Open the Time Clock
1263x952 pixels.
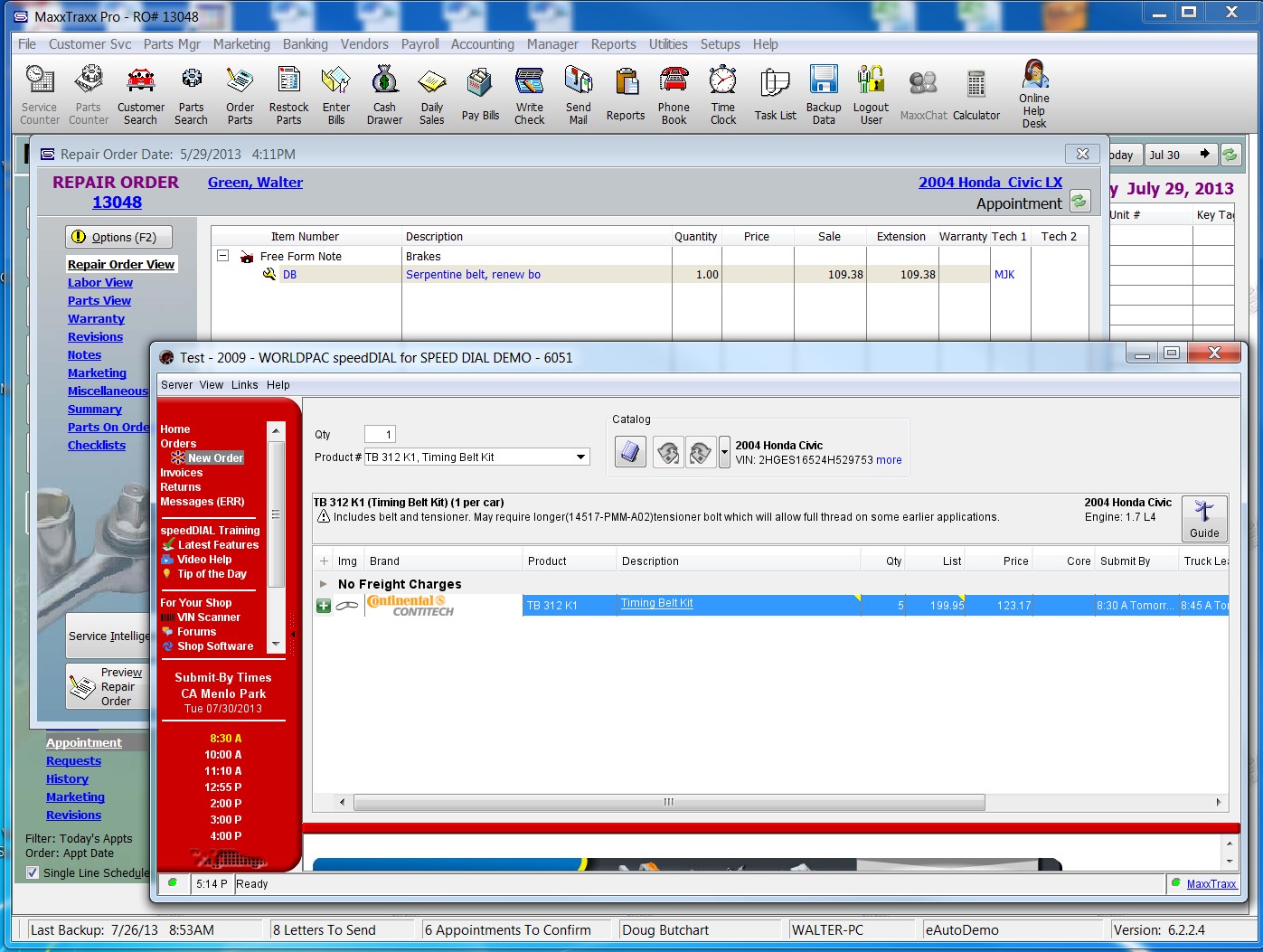point(723,95)
